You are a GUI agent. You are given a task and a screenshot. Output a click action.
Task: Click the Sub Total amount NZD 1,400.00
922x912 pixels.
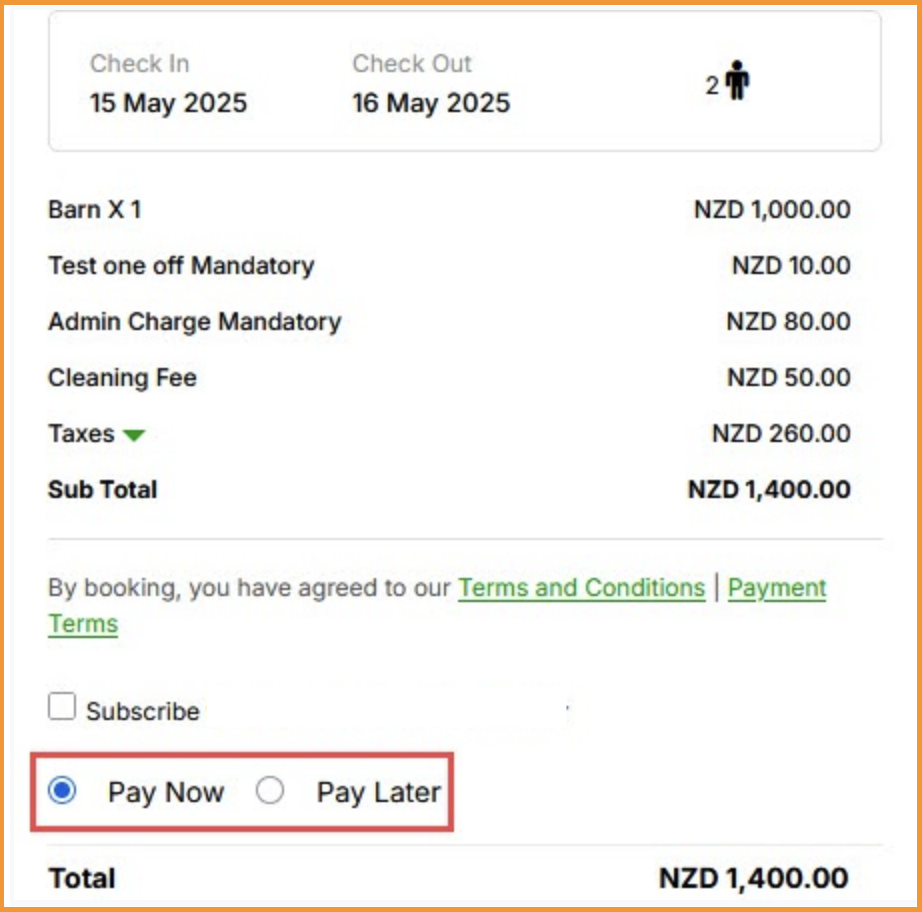tap(769, 490)
